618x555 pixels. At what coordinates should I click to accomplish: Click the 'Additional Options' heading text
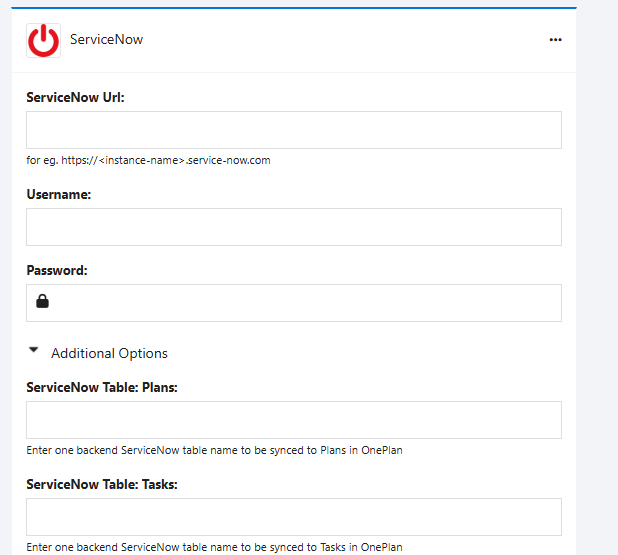click(x=109, y=353)
